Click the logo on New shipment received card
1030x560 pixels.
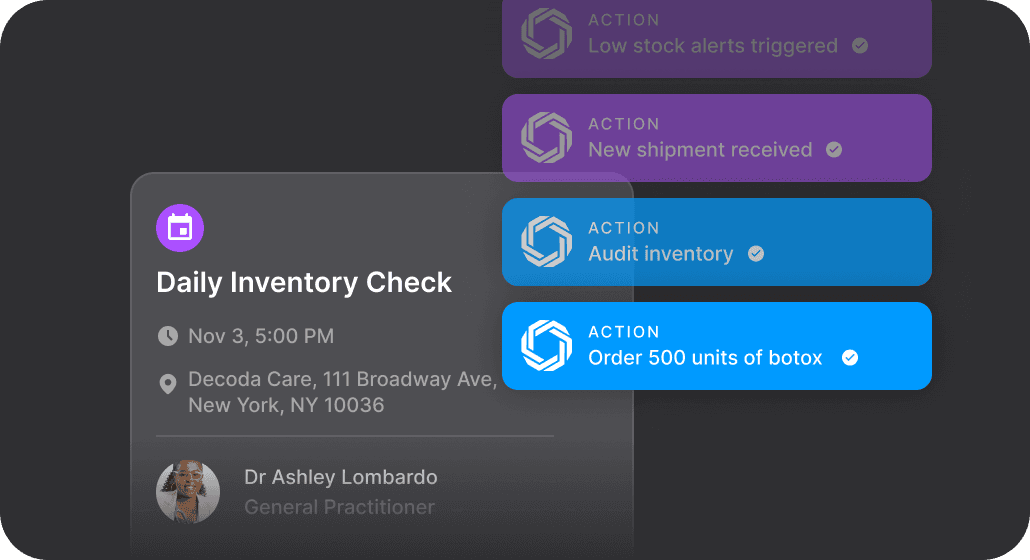coord(546,138)
